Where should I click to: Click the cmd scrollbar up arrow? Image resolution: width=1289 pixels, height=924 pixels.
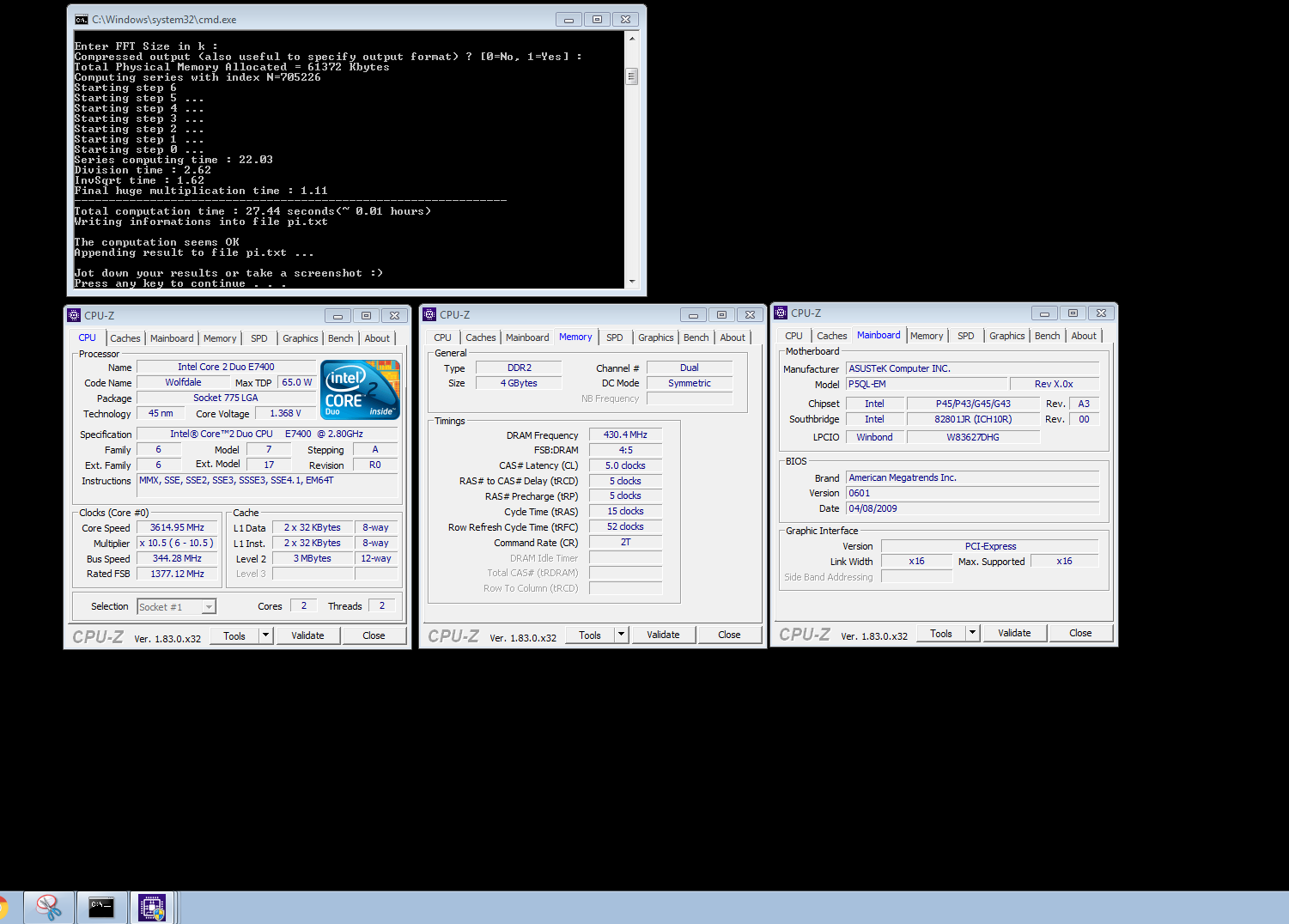click(632, 39)
